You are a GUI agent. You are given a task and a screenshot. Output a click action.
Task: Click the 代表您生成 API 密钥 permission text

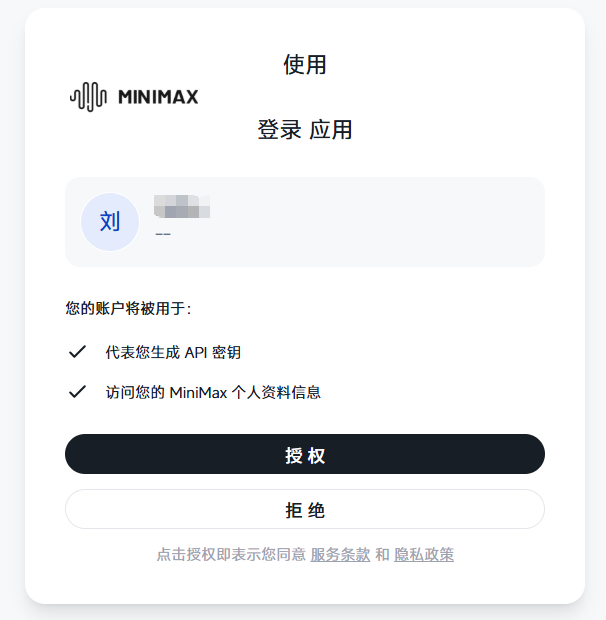coord(173,352)
